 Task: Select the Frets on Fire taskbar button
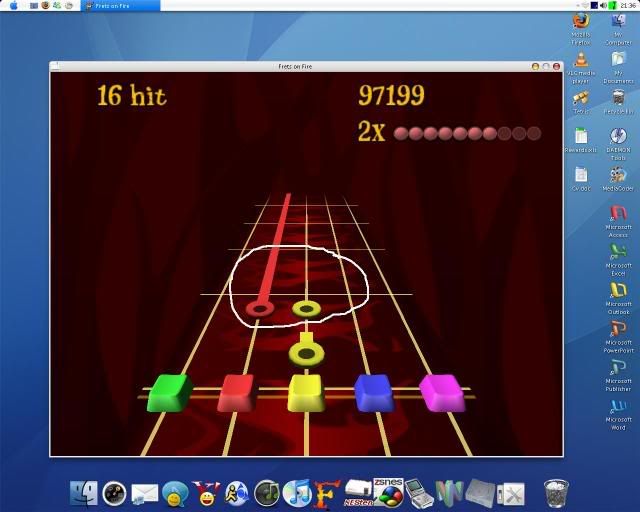point(122,6)
